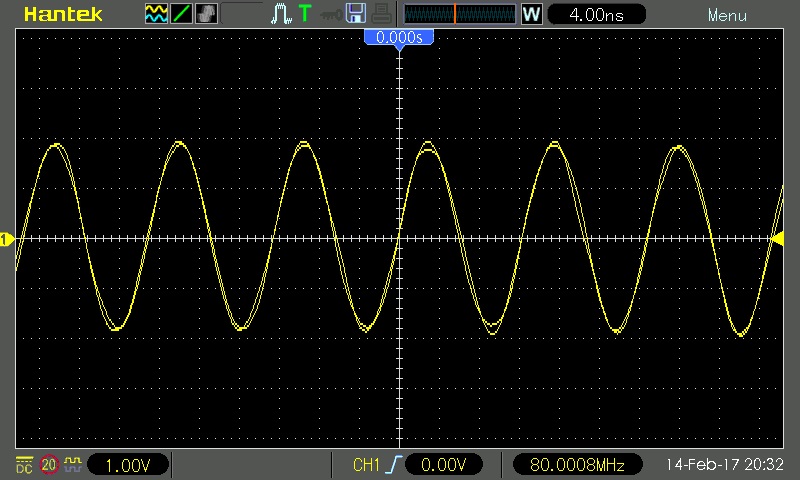Open the 4.00ns timebase setting
The width and height of the screenshot is (800, 480).
pyautogui.click(x=596, y=14)
